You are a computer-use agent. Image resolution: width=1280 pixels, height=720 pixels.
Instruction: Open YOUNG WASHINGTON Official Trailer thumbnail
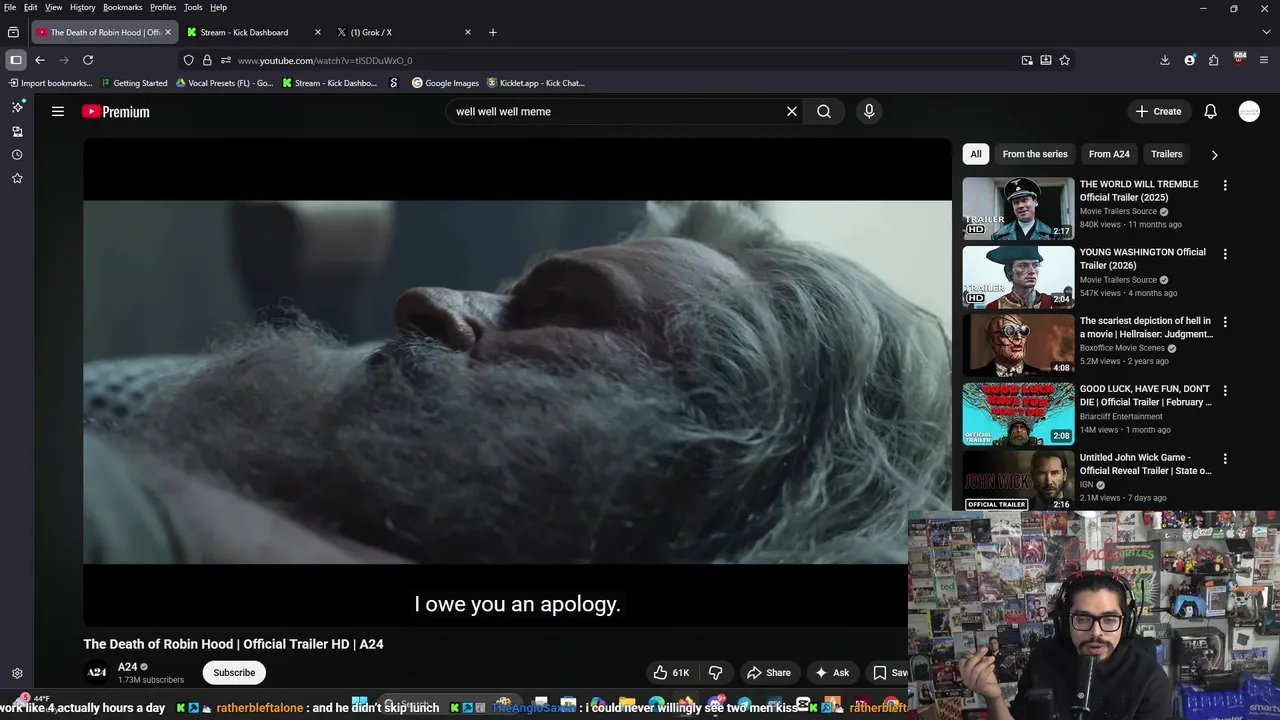(1018, 277)
